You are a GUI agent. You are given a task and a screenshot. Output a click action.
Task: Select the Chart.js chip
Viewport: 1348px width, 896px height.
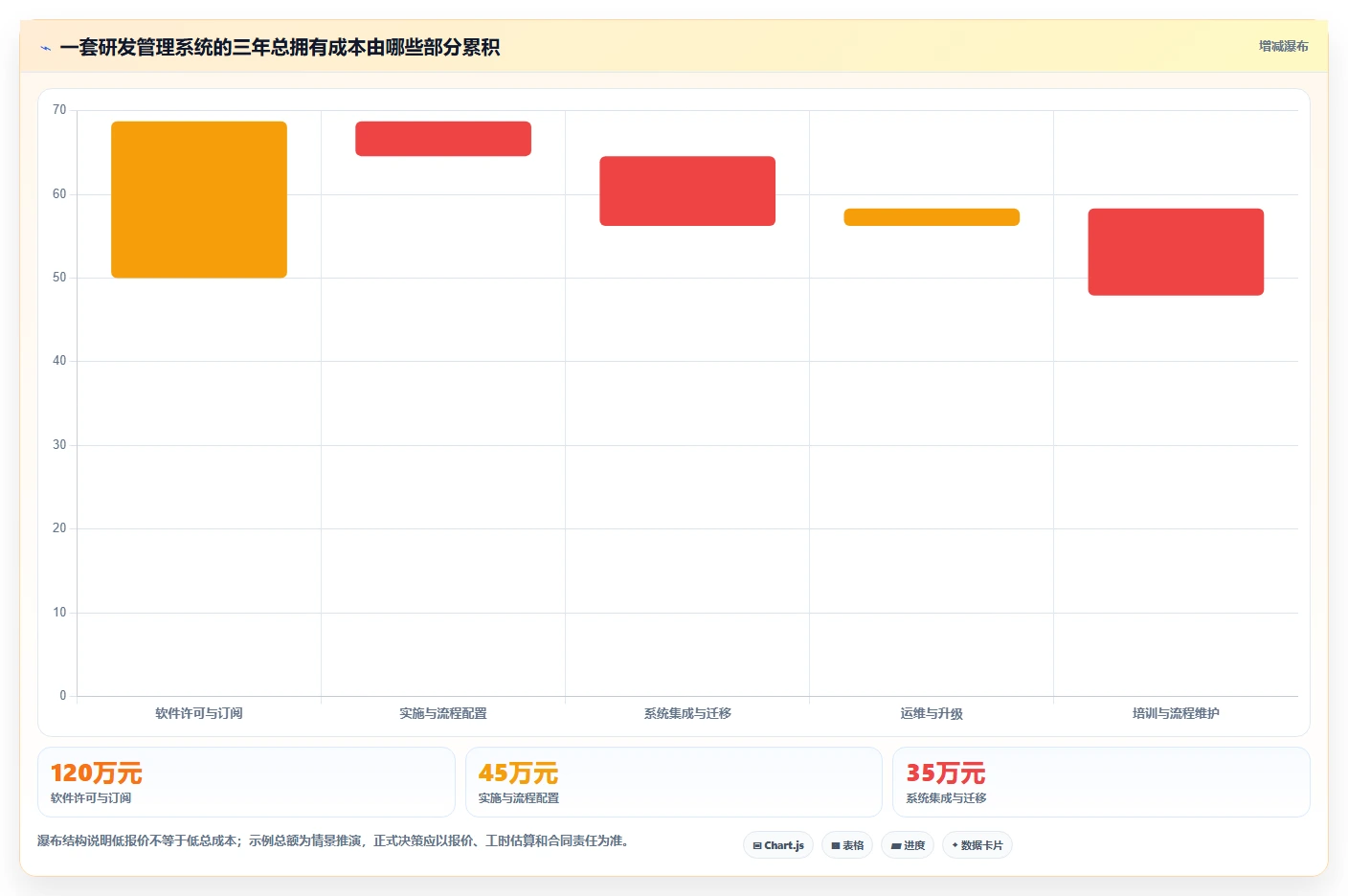click(x=778, y=845)
